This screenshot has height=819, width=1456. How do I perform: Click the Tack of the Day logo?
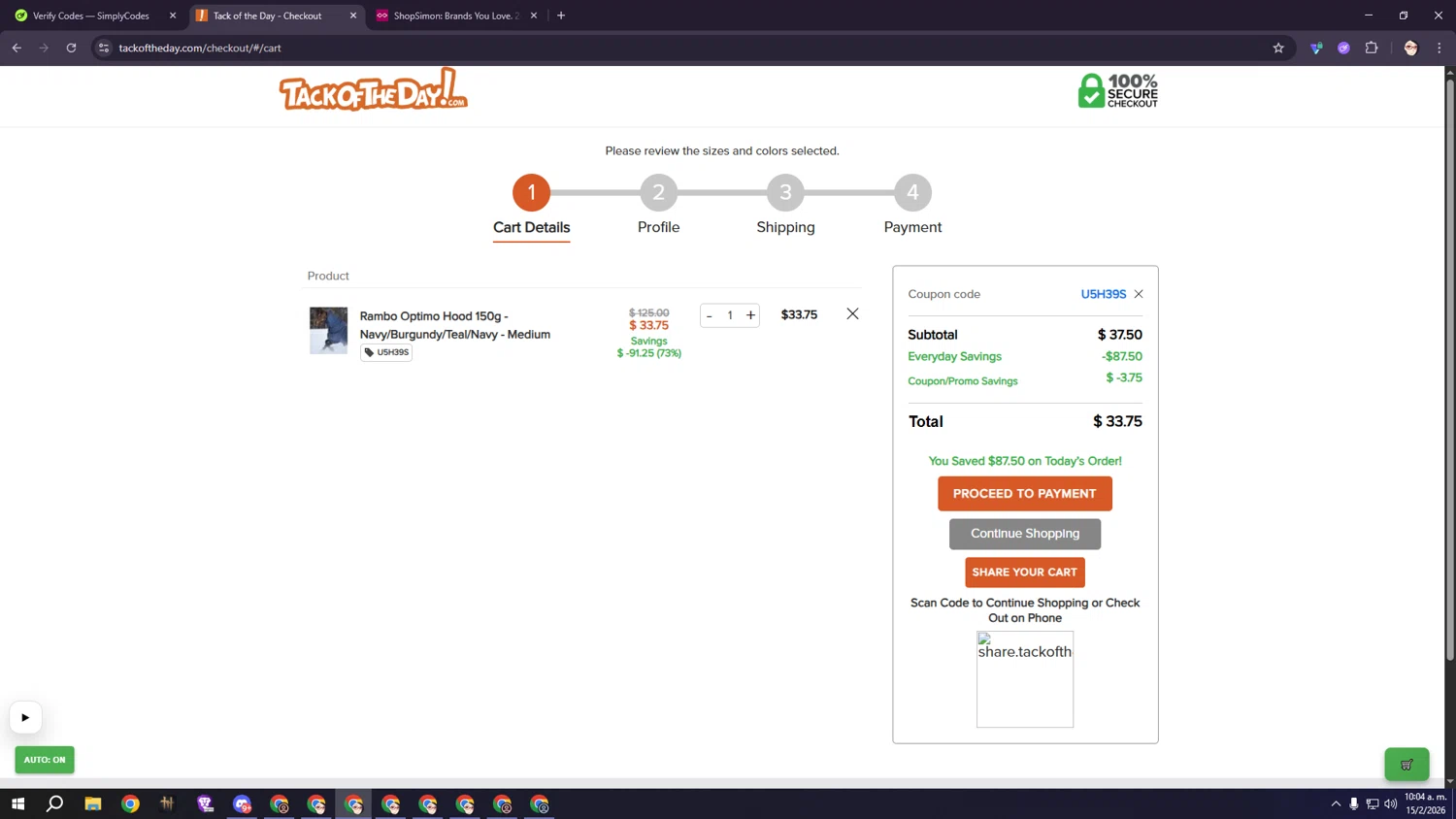374,89
